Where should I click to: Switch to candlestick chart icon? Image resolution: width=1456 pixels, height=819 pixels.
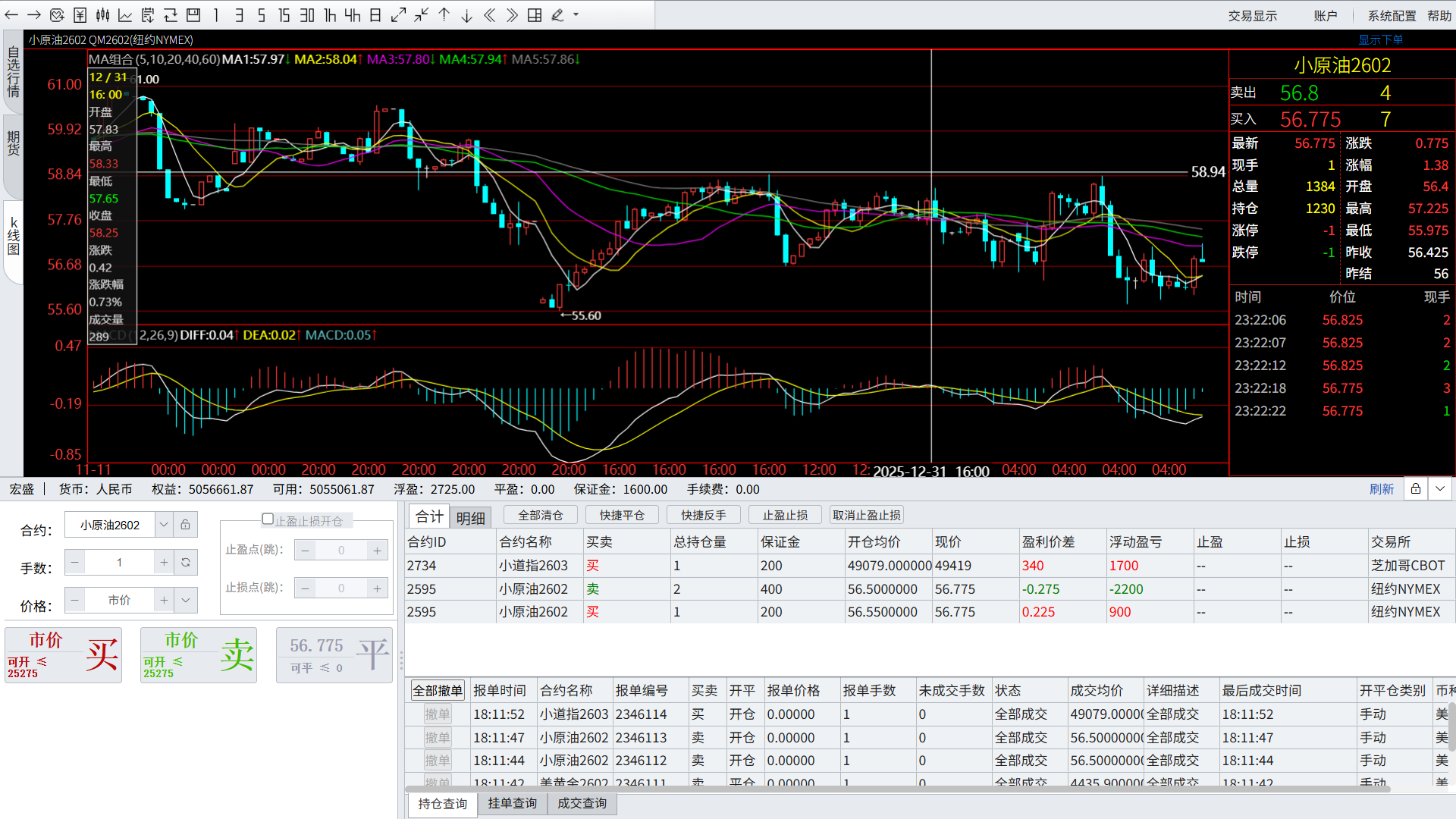click(102, 15)
